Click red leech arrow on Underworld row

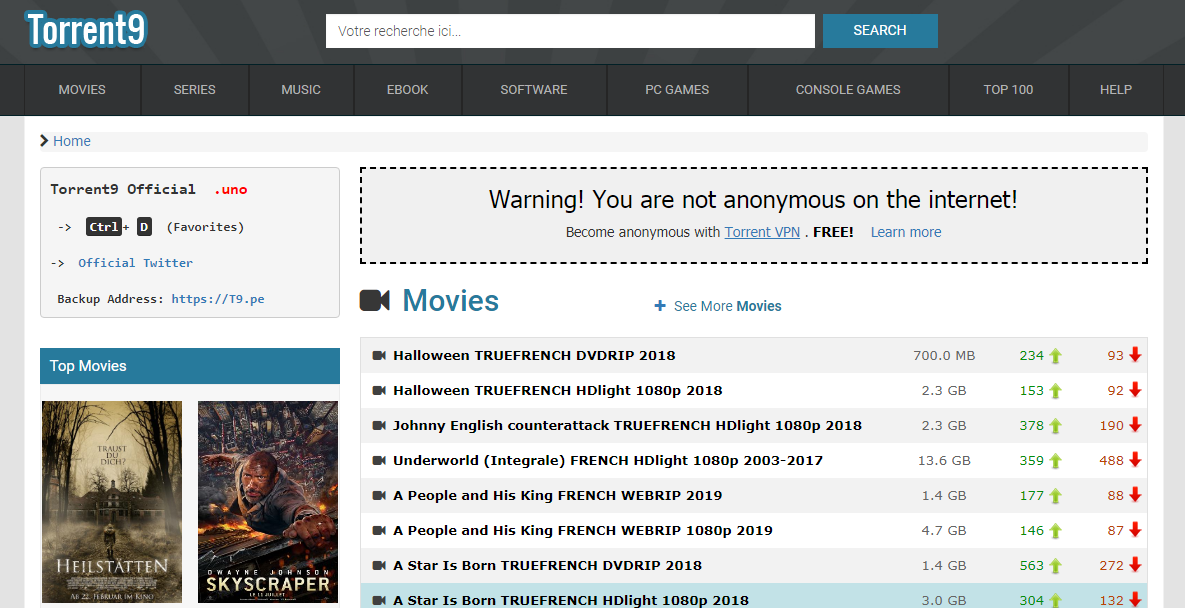point(1135,461)
